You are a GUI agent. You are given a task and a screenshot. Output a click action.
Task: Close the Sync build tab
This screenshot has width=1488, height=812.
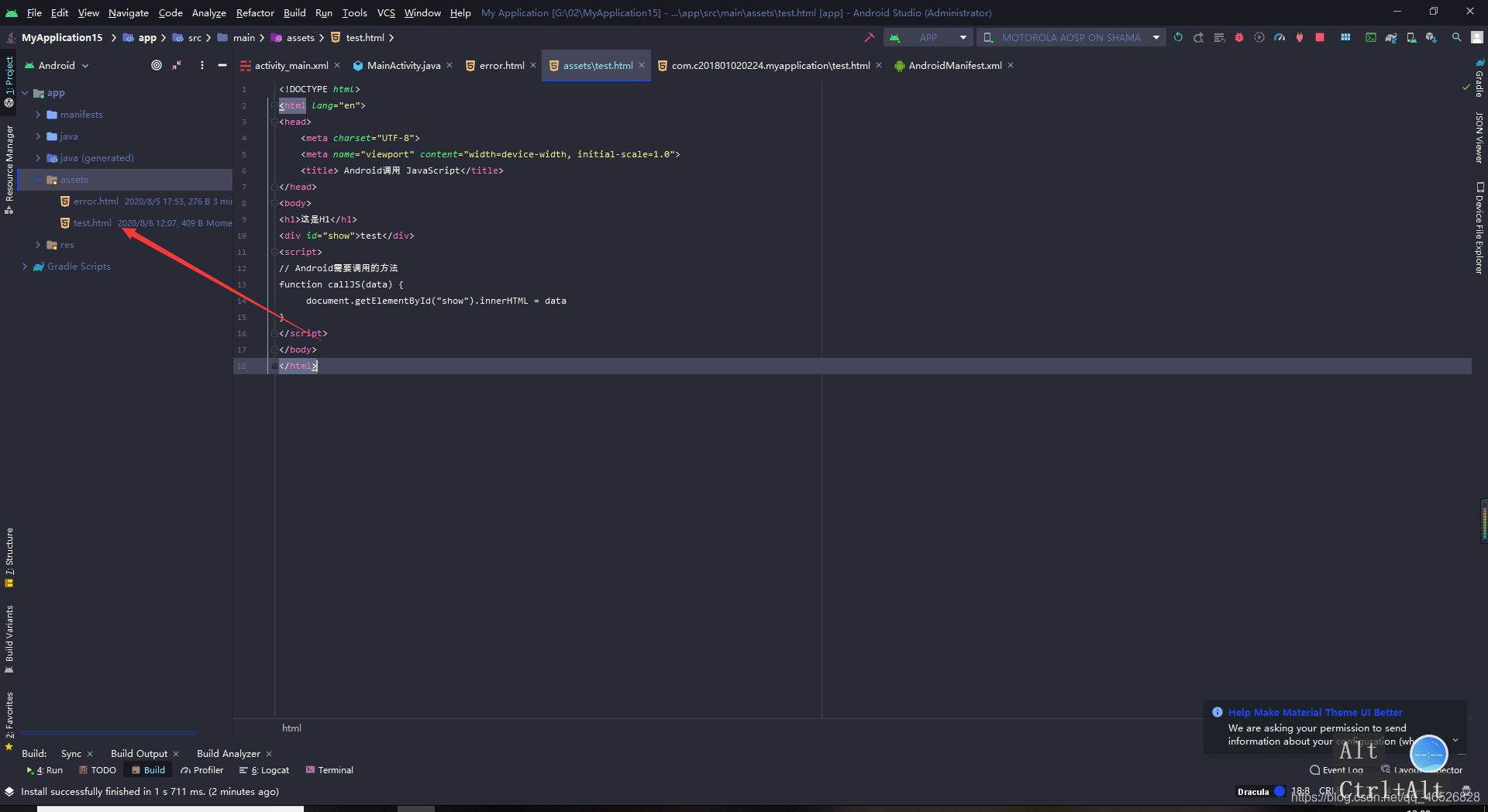pyautogui.click(x=90, y=754)
